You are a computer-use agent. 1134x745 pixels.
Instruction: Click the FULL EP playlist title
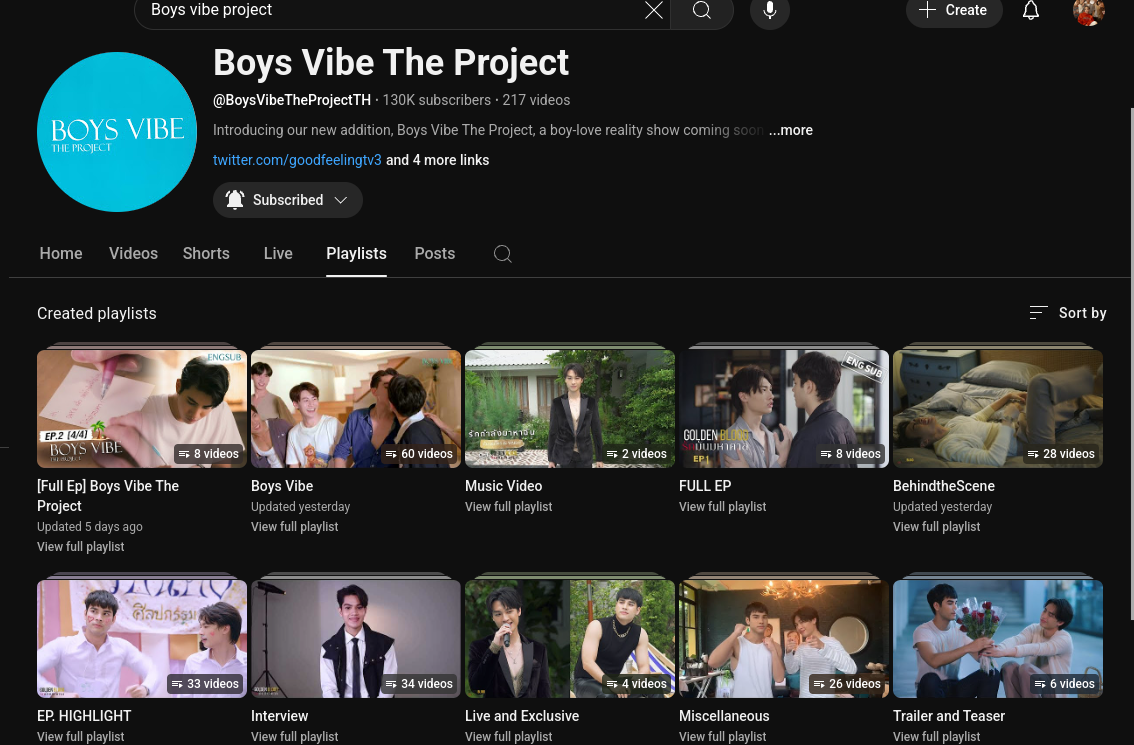point(705,486)
